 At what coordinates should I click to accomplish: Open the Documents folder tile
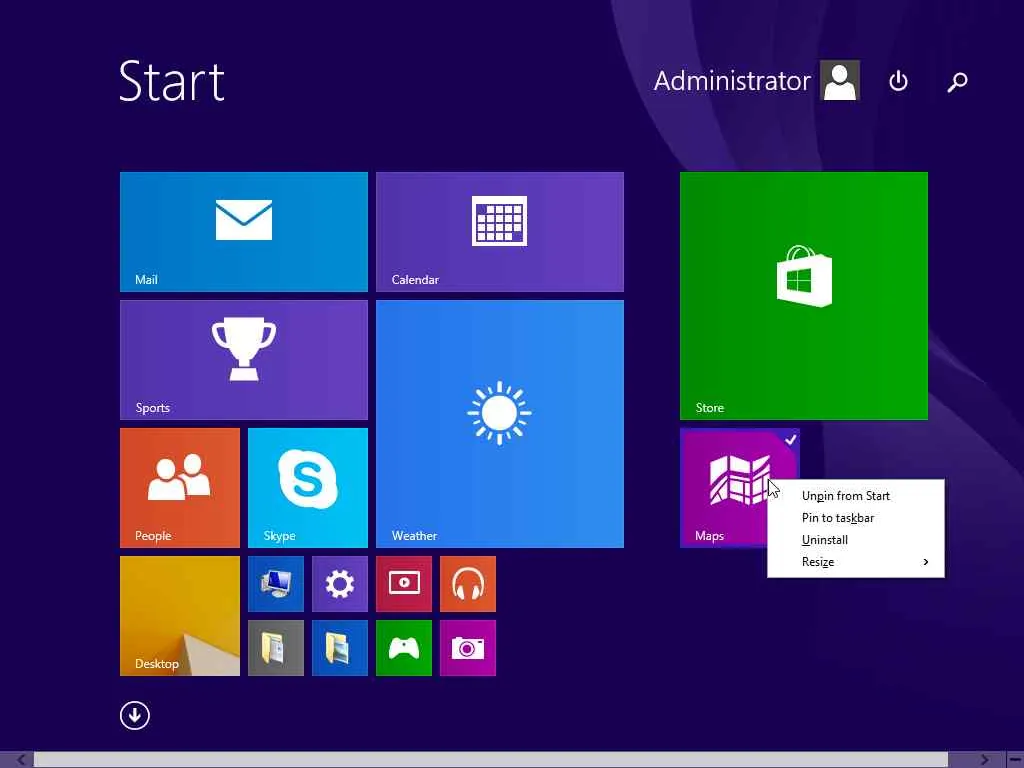(x=276, y=648)
